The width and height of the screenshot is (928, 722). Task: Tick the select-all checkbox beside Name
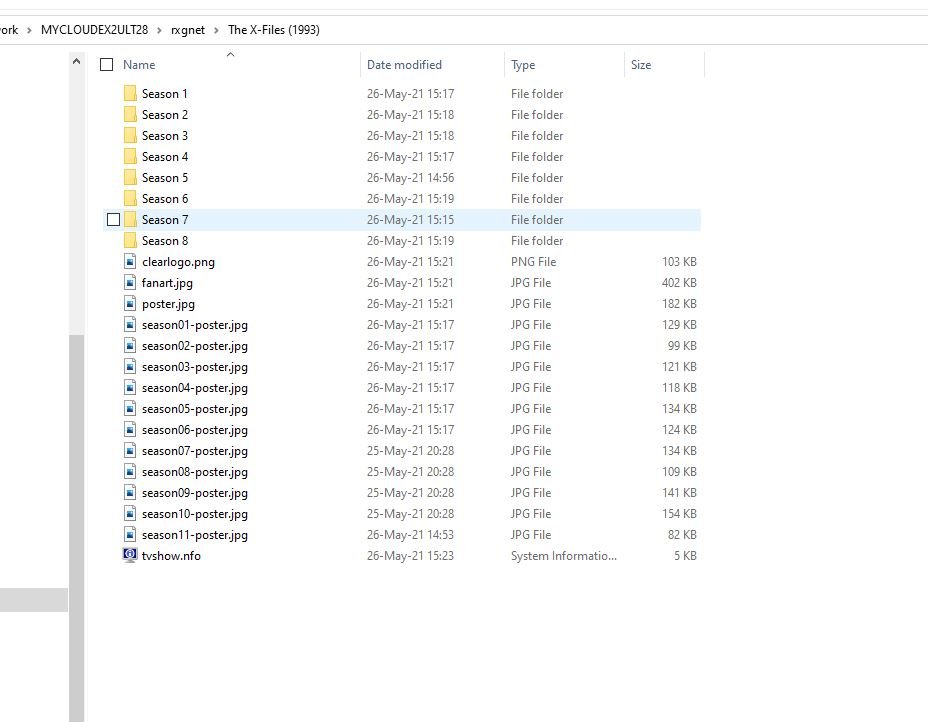pos(107,65)
